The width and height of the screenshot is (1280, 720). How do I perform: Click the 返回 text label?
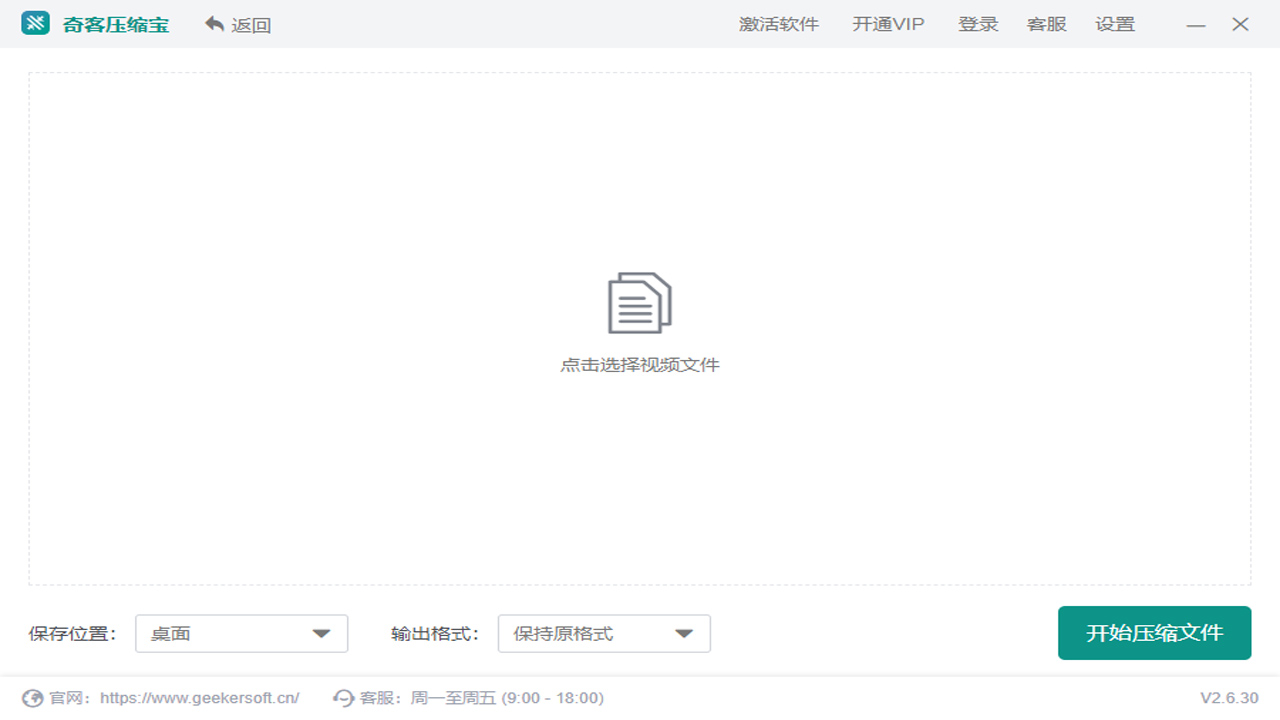(x=252, y=24)
